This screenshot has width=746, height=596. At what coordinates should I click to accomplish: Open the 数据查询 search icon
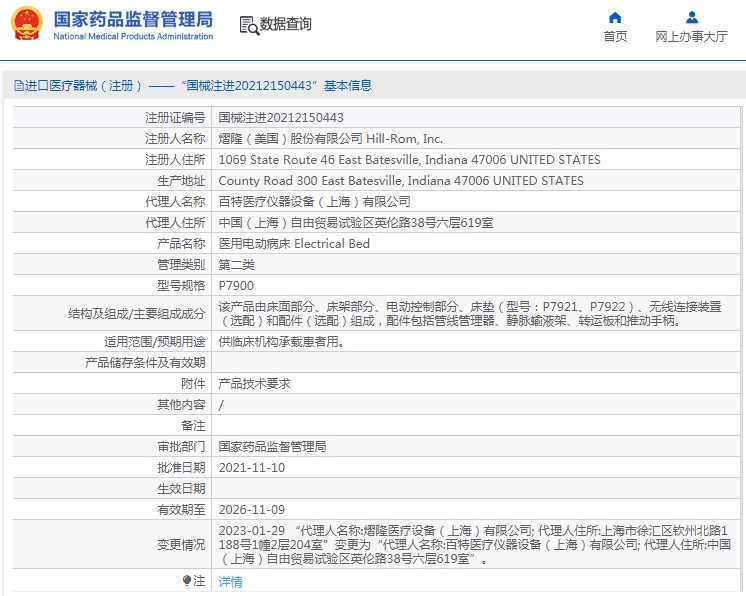pyautogui.click(x=249, y=26)
